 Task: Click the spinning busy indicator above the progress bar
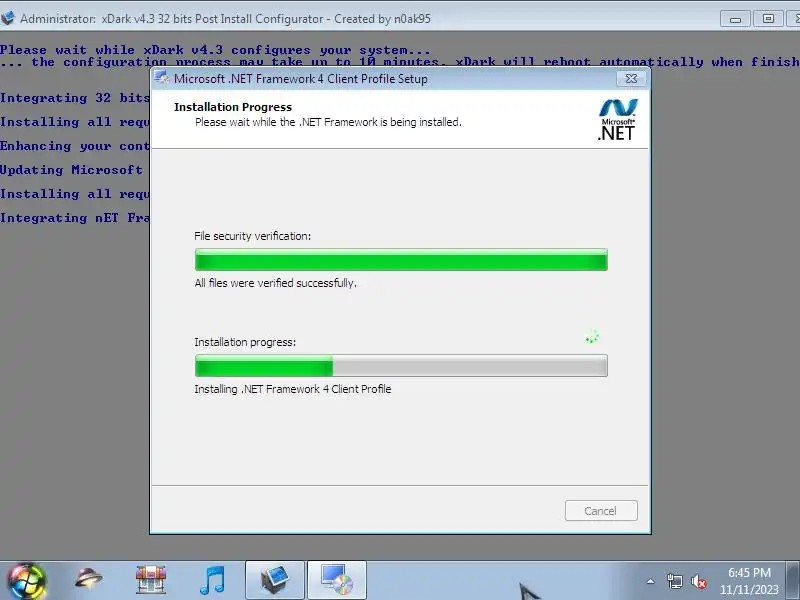(592, 337)
